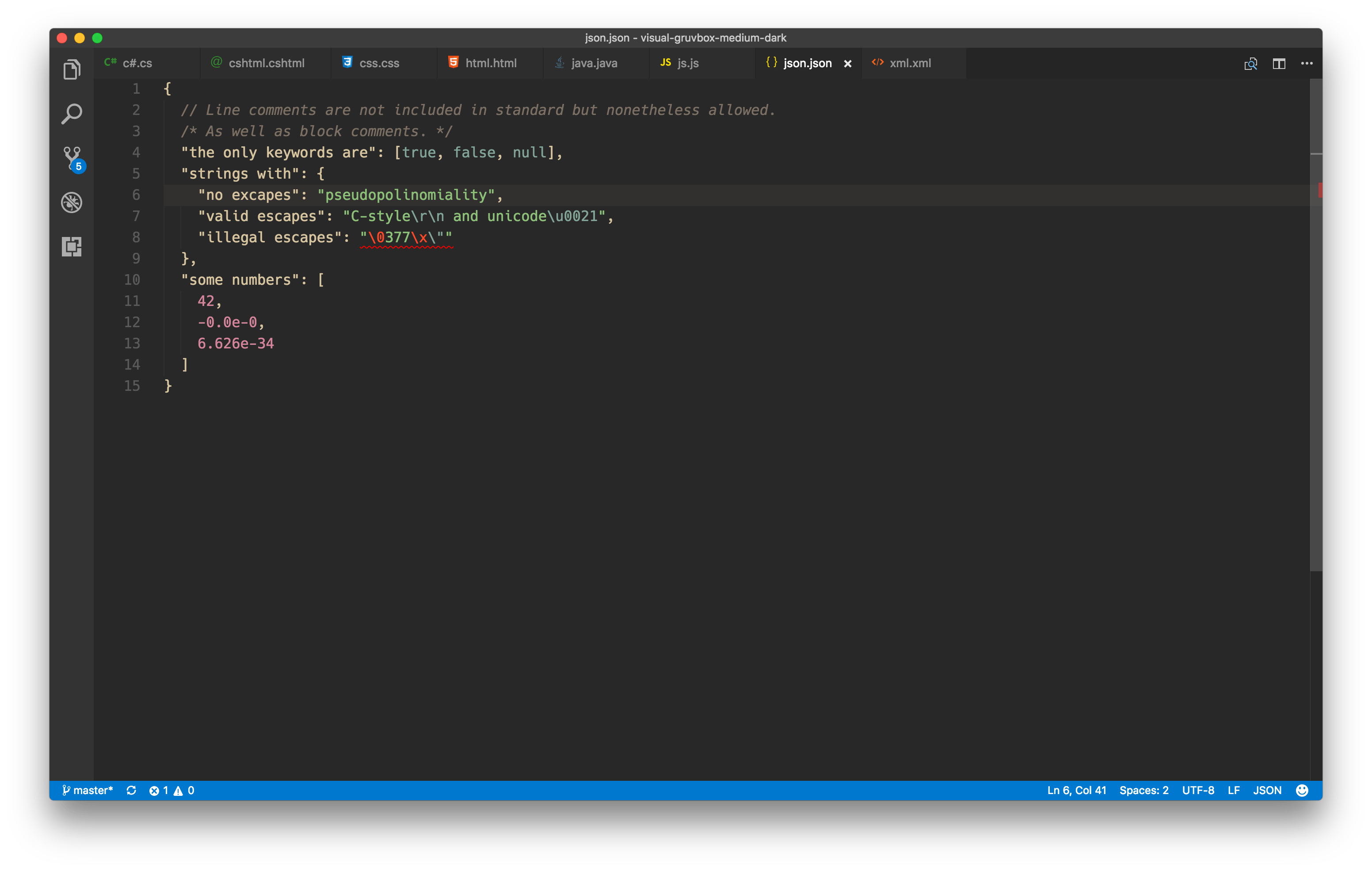Viewport: 1372px width, 871px height.
Task: Close the json.json tab
Action: [847, 63]
